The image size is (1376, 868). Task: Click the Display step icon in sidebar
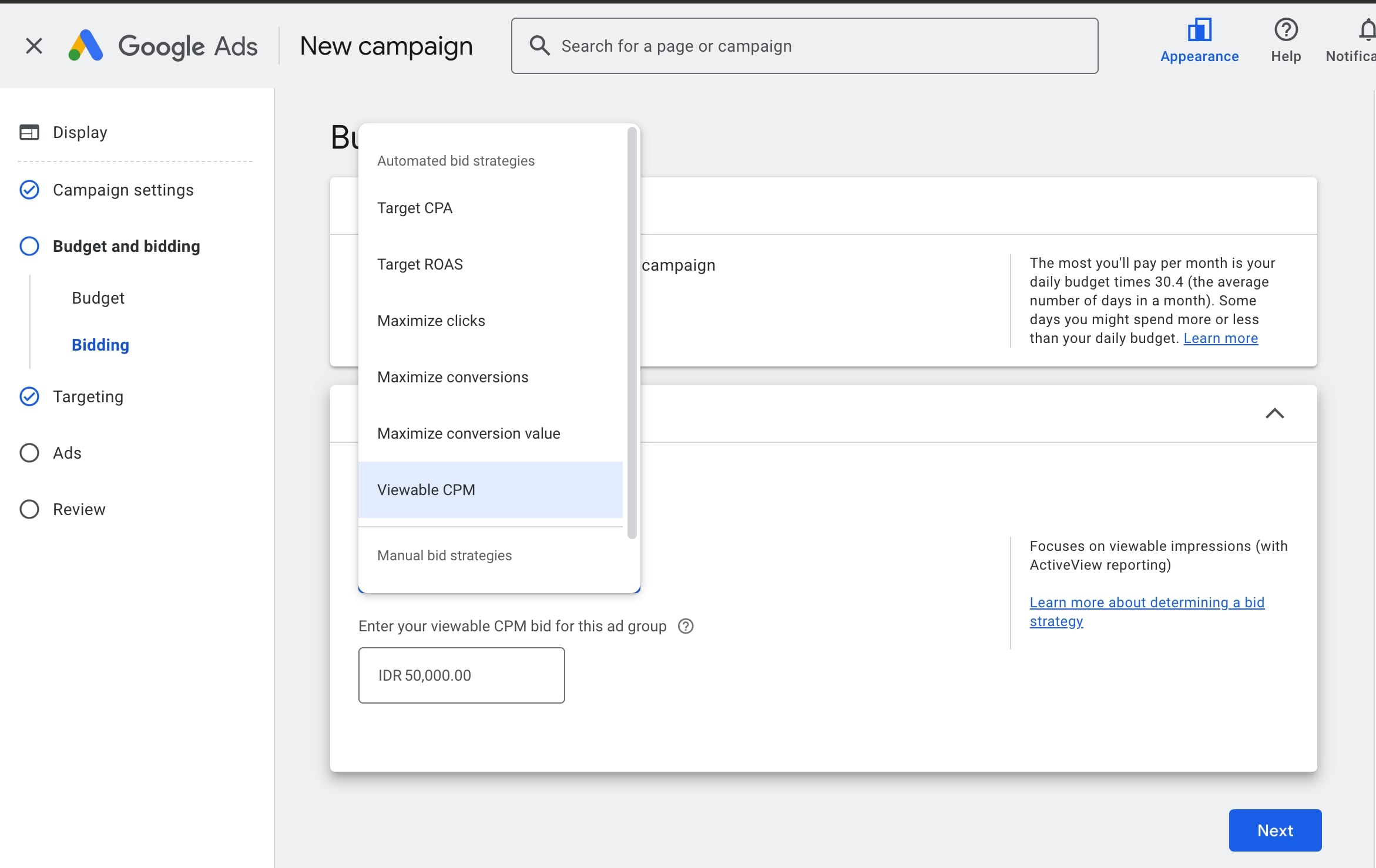[x=29, y=132]
